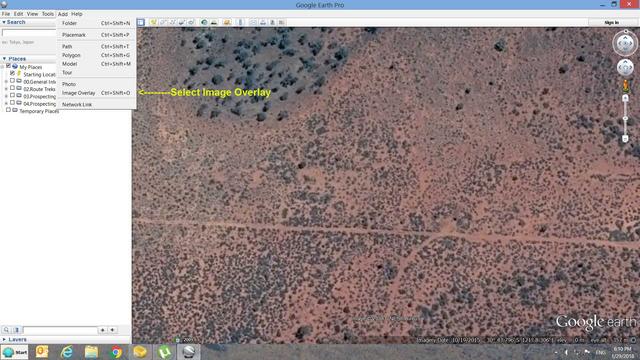Click the yellow Add Placemark pushpin icon

click(x=153, y=22)
